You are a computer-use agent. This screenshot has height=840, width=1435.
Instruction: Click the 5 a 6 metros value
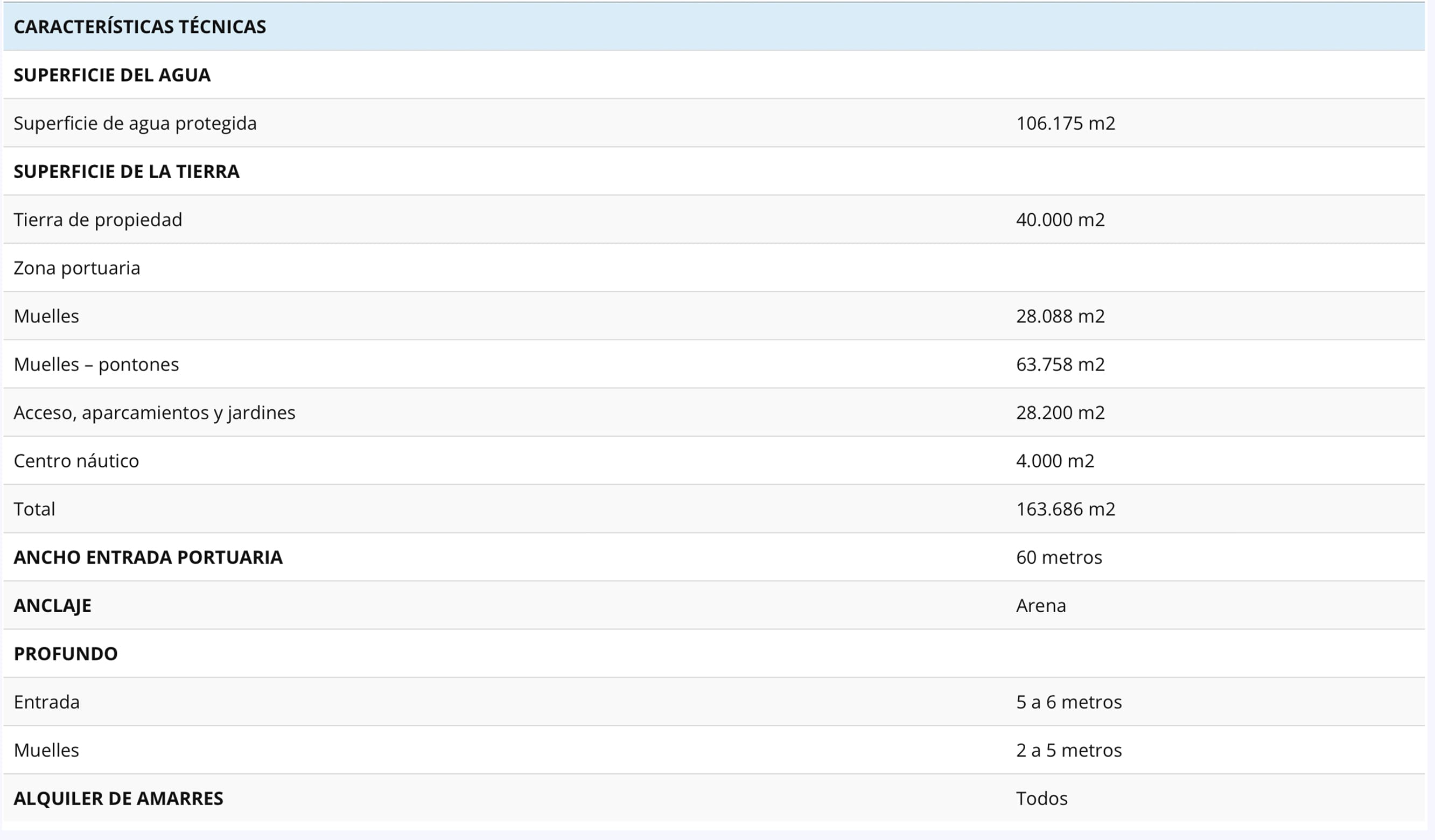pos(1068,702)
